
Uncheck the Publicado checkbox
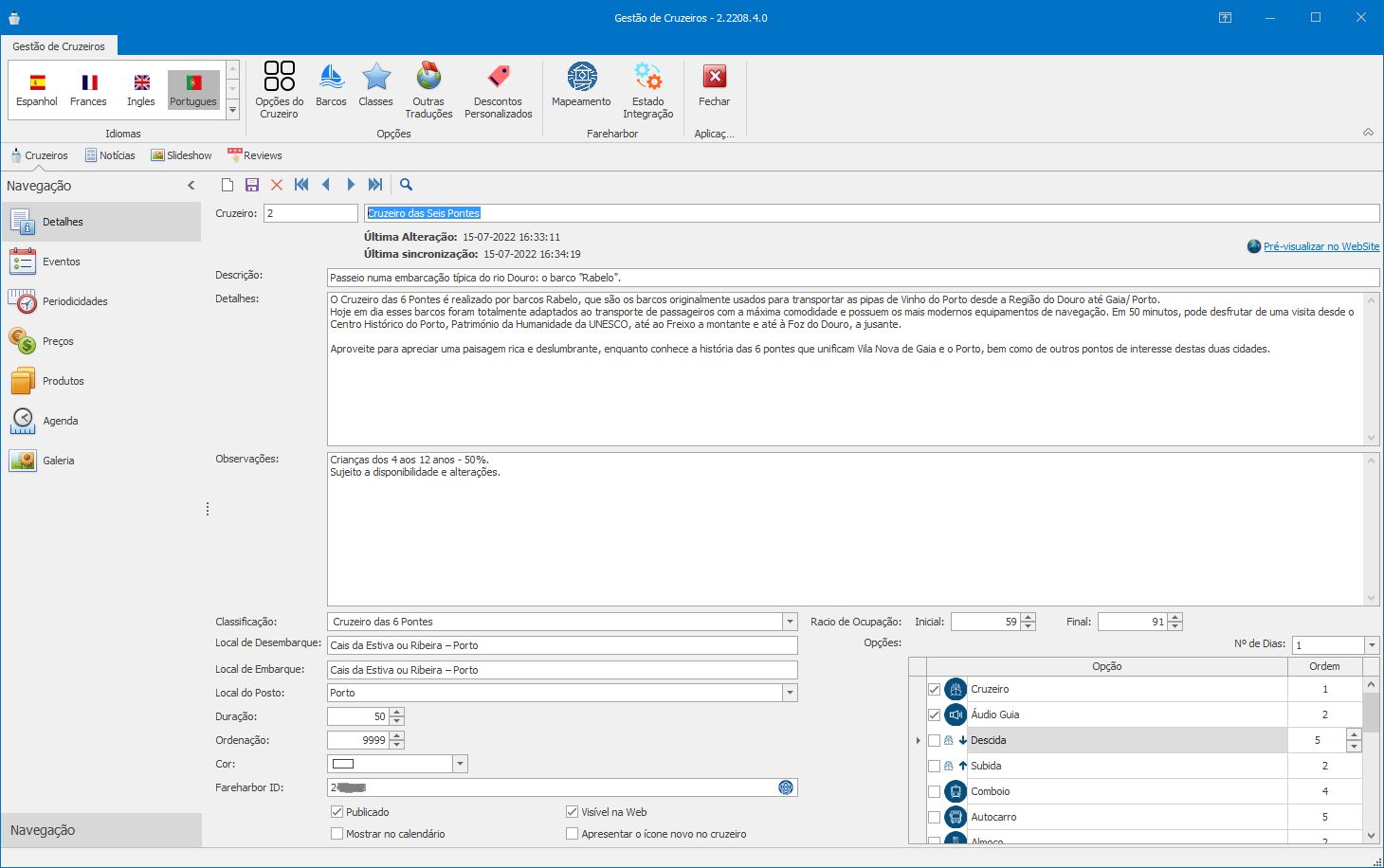click(x=337, y=812)
